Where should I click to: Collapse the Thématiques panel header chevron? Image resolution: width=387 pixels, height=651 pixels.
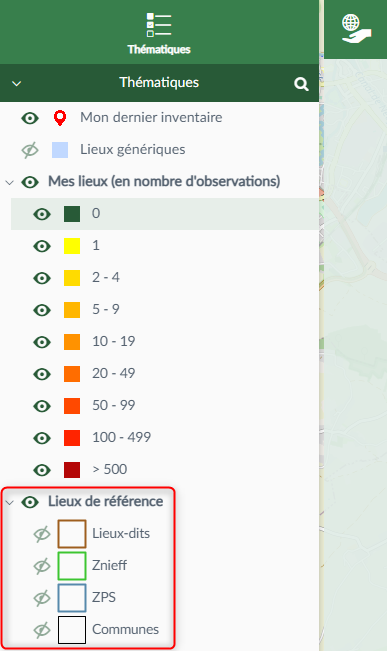[x=17, y=83]
